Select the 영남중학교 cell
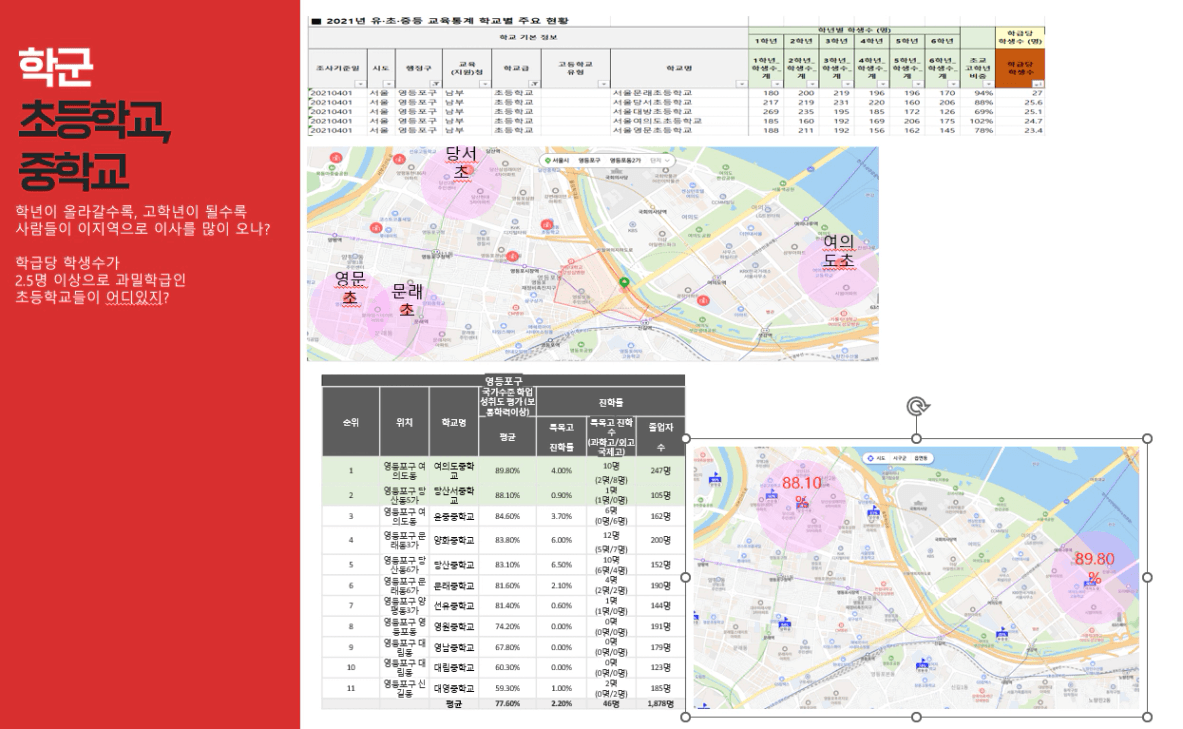Image resolution: width=1183 pixels, height=729 pixels. (x=454, y=647)
